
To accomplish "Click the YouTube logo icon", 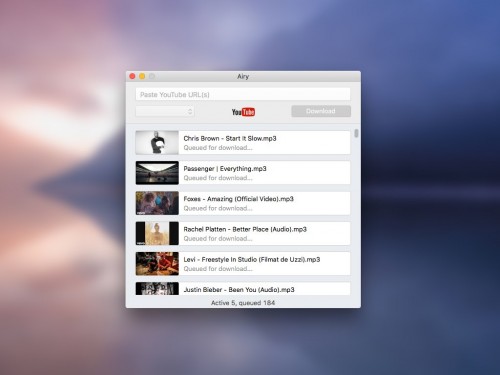I will (x=243, y=112).
